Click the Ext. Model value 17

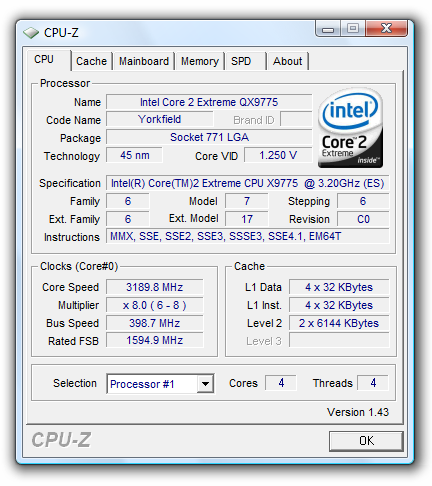click(247, 219)
